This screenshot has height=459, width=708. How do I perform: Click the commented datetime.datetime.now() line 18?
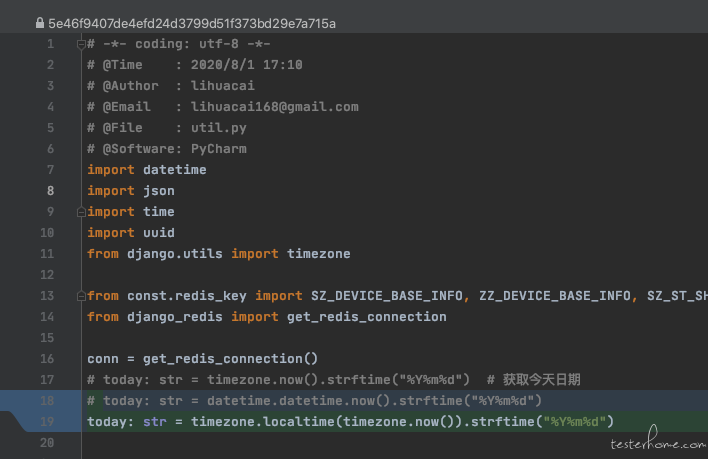[x=314, y=401]
